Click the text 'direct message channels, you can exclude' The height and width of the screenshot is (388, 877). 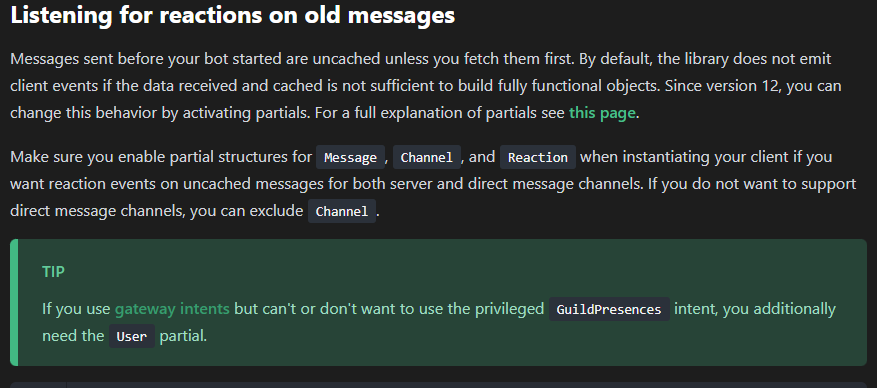[x=157, y=211]
